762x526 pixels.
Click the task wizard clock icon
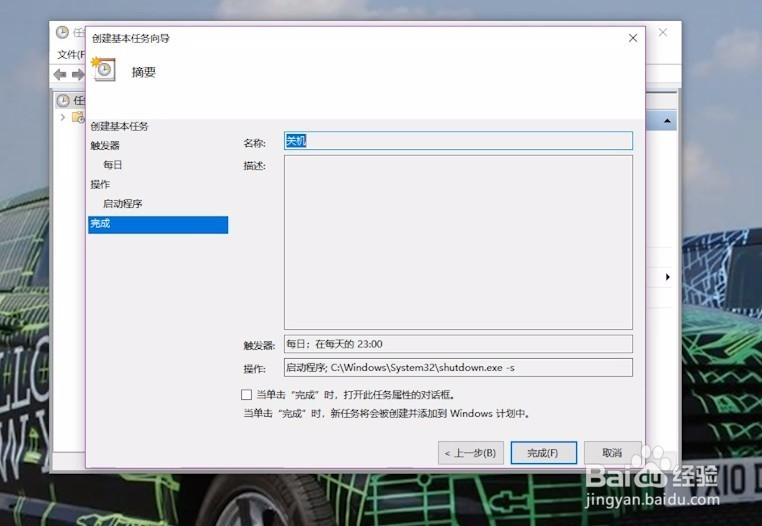(104, 70)
